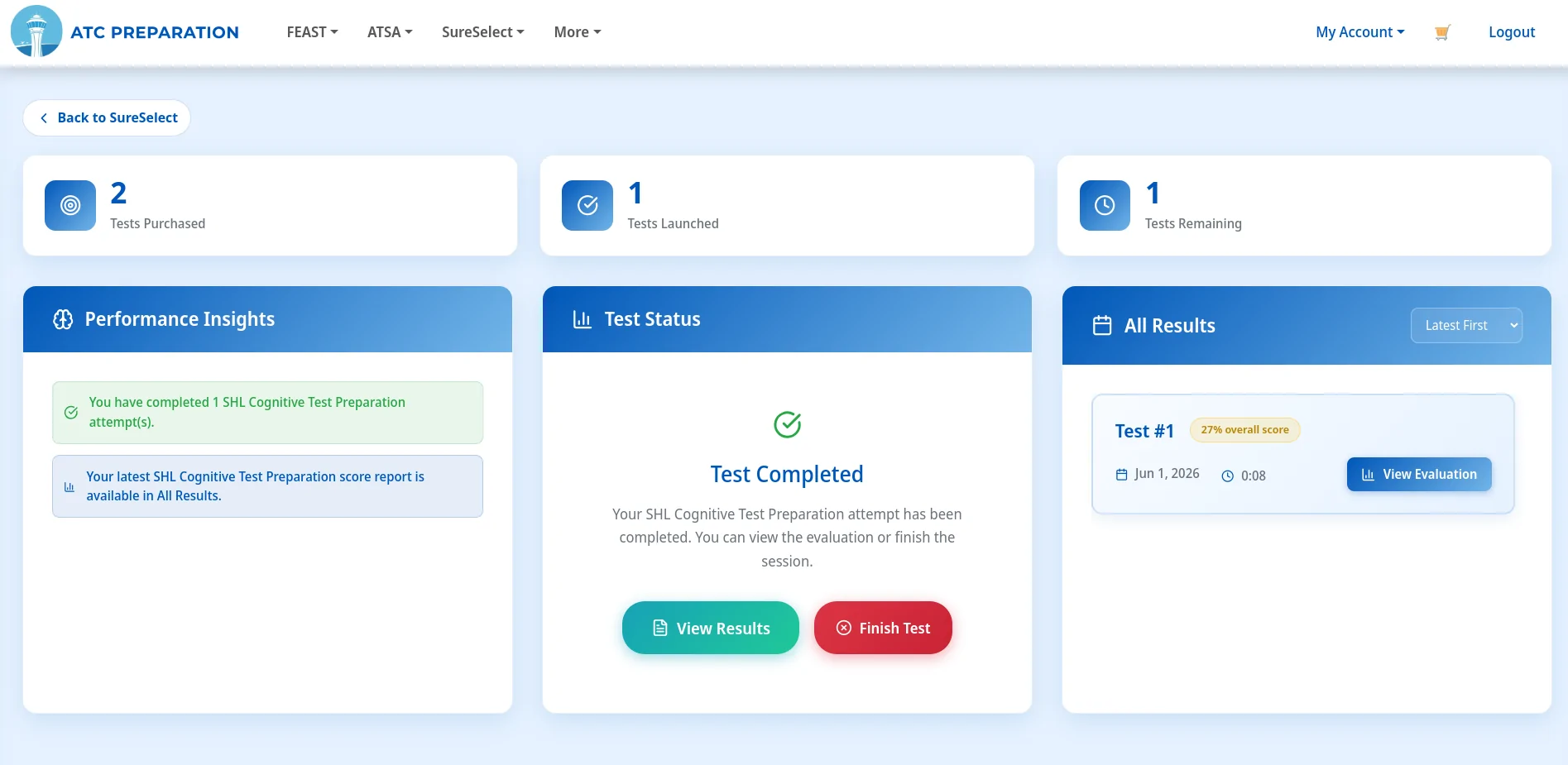Click the ATC Preparation tower logo
The width and height of the screenshot is (1568, 765).
click(x=36, y=31)
